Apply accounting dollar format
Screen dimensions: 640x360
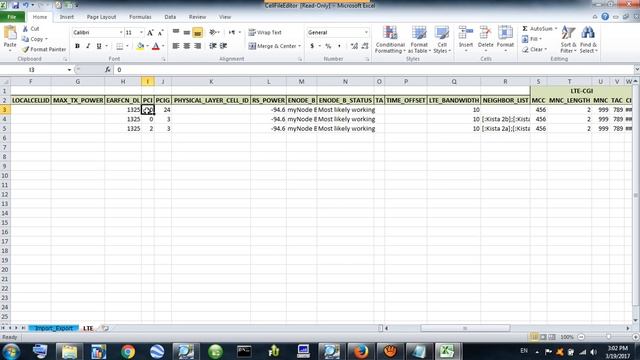coord(312,46)
